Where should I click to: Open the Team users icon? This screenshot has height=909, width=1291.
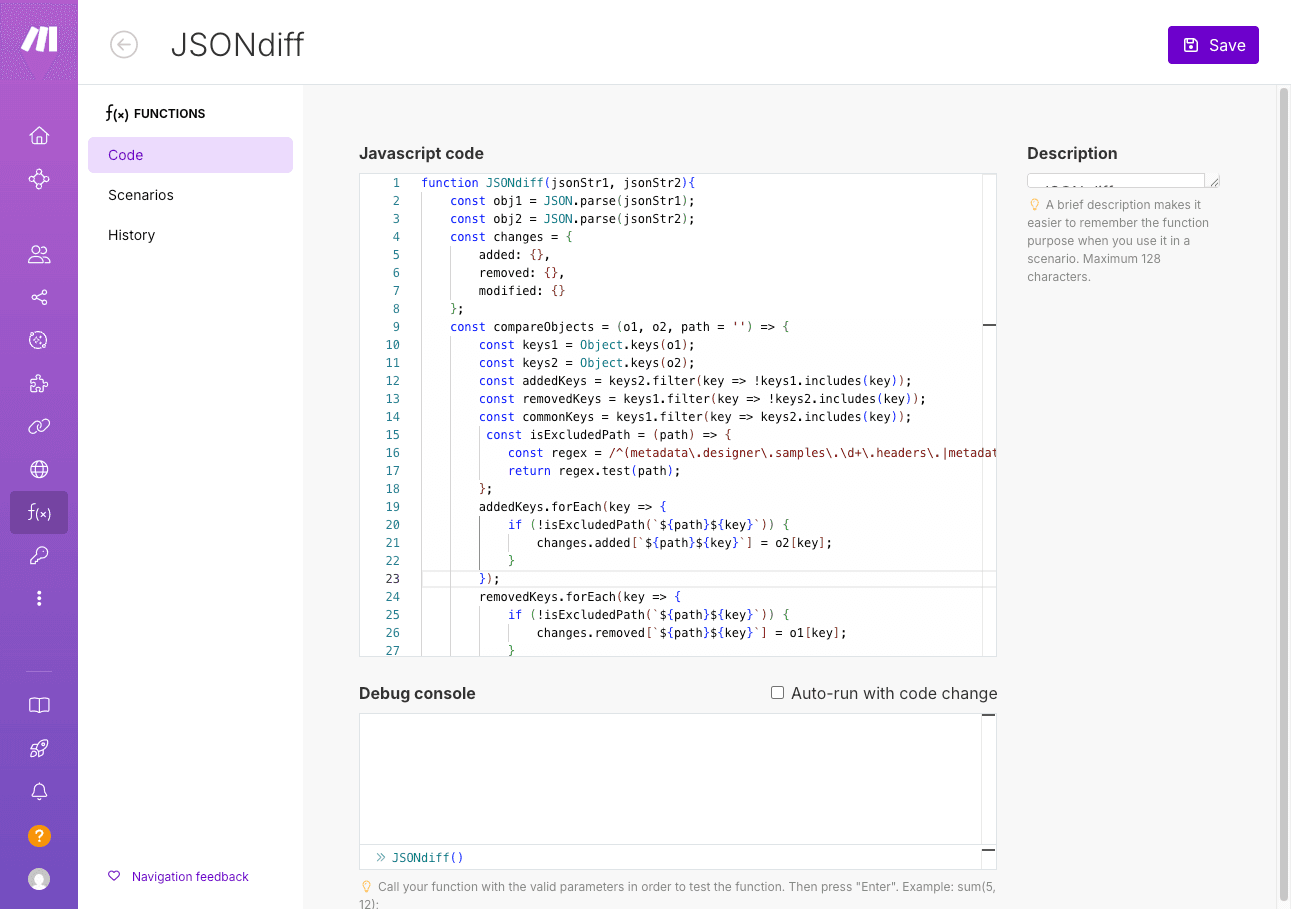[x=39, y=254]
